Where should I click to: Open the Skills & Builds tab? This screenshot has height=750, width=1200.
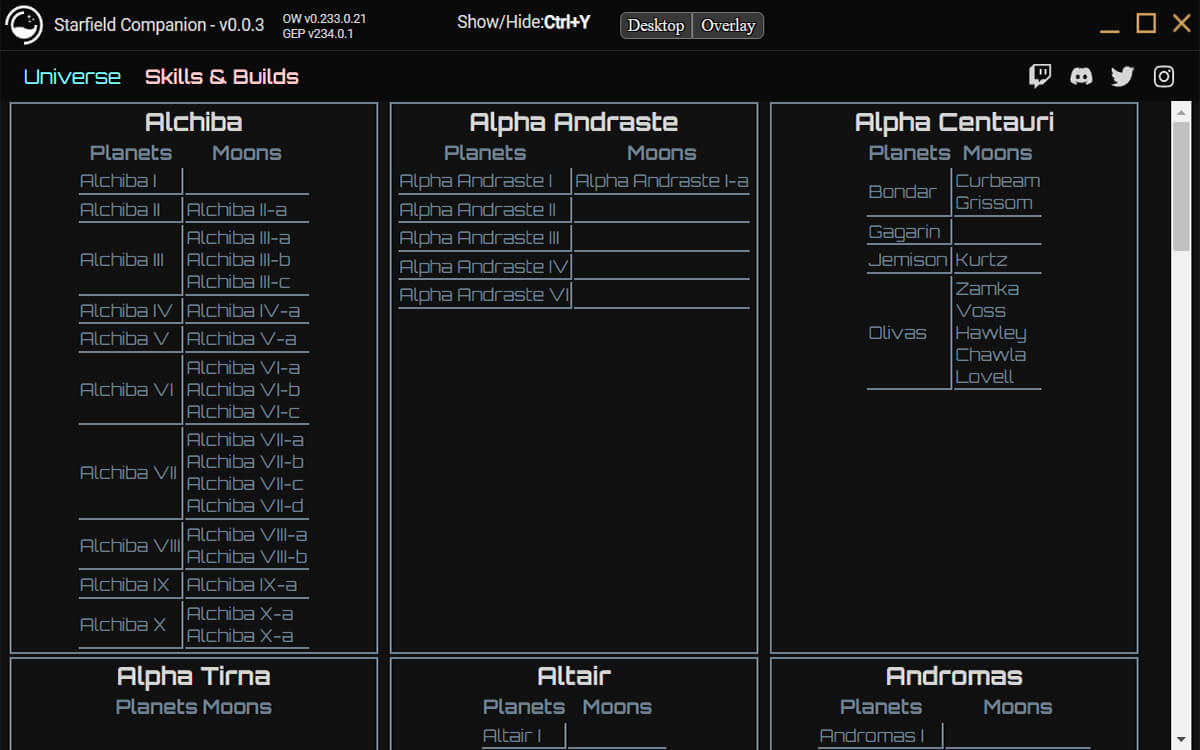[221, 75]
